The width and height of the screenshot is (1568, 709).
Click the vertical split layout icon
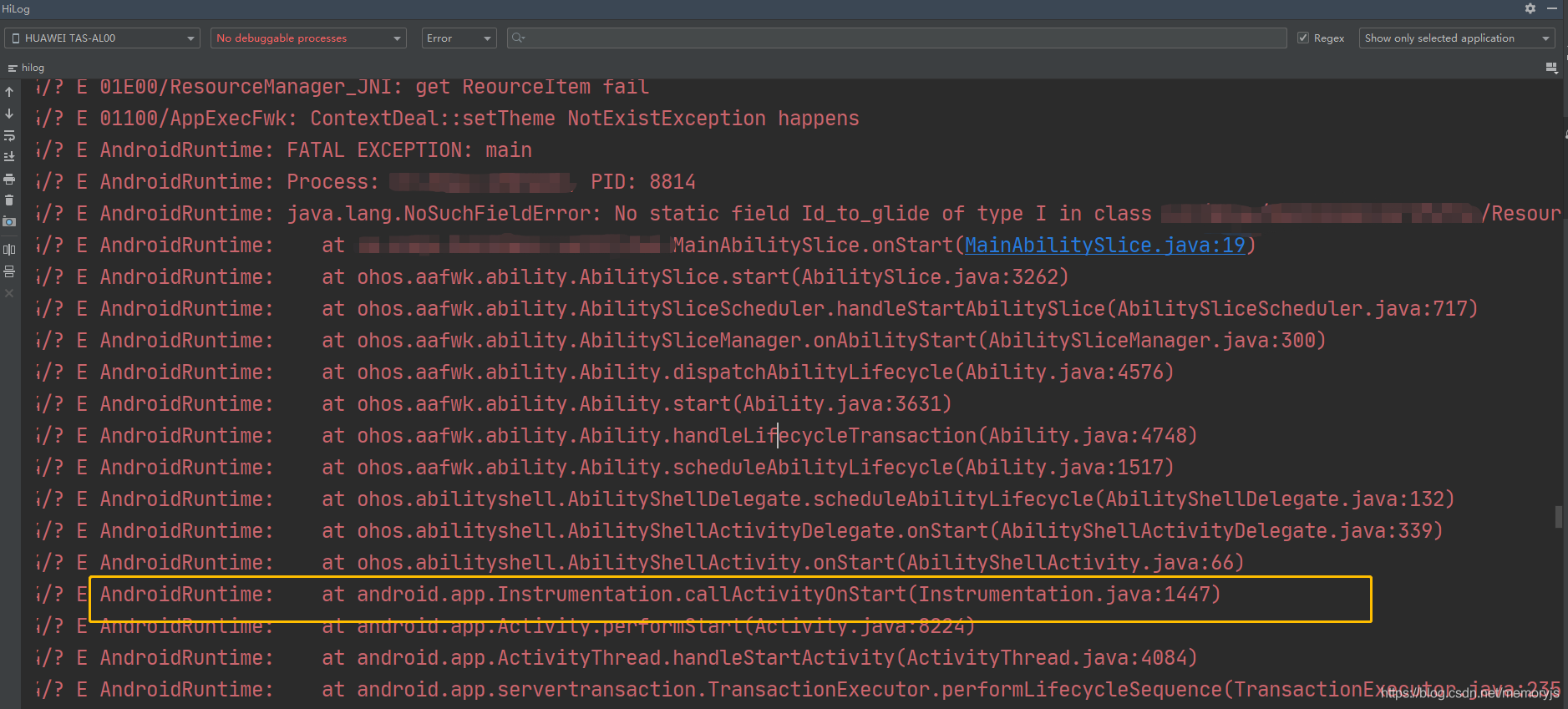coord(9,250)
